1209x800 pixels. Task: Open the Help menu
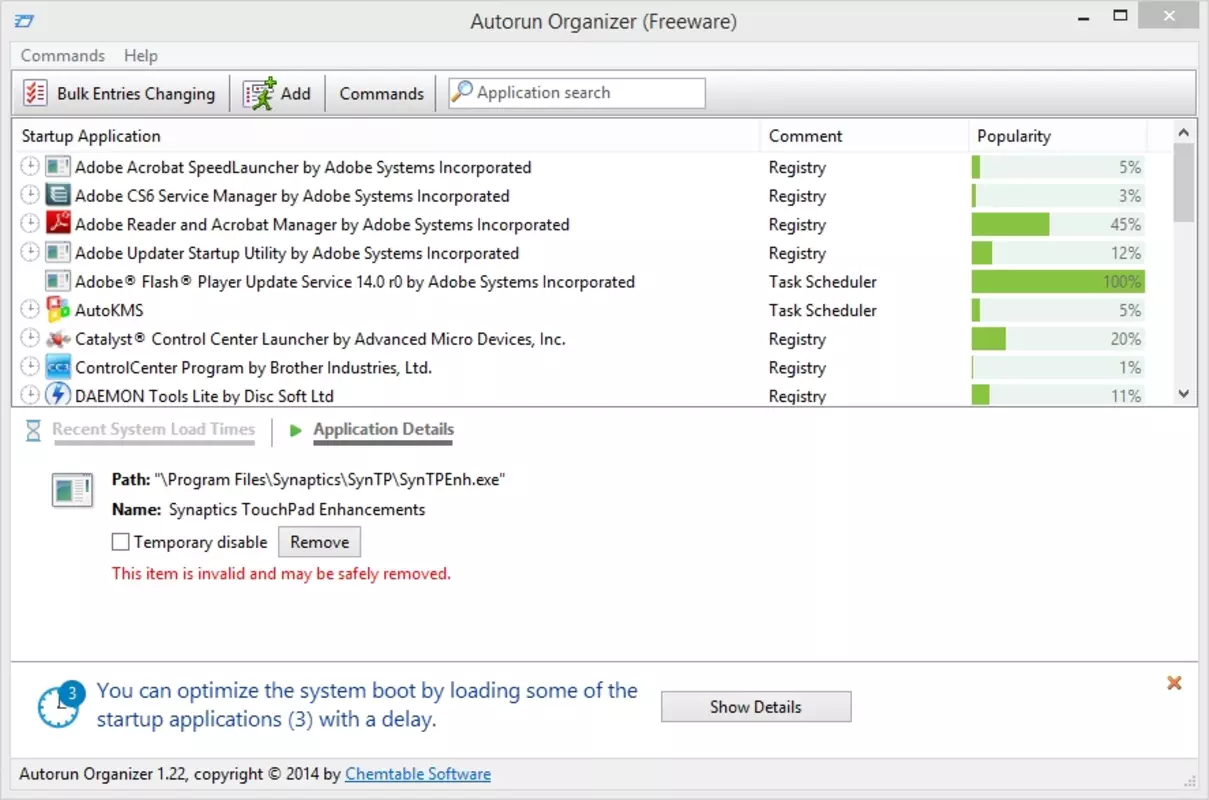click(x=141, y=56)
